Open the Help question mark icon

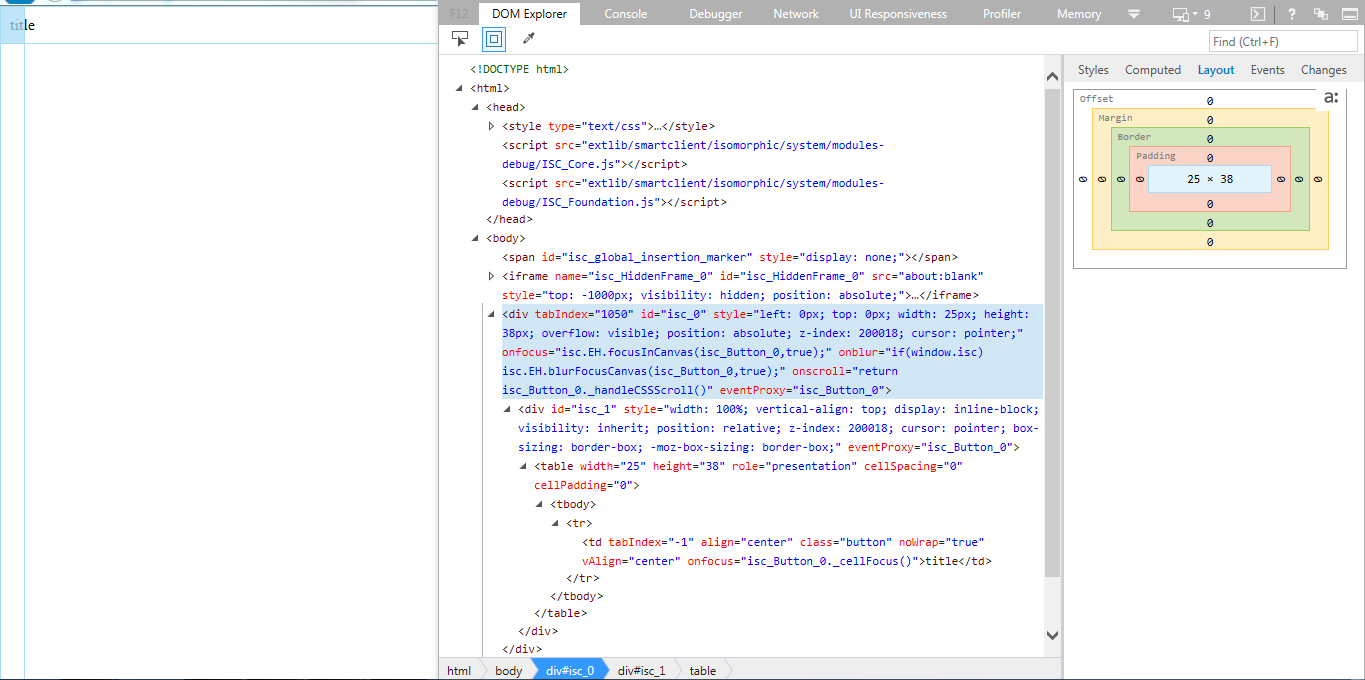click(x=1292, y=14)
